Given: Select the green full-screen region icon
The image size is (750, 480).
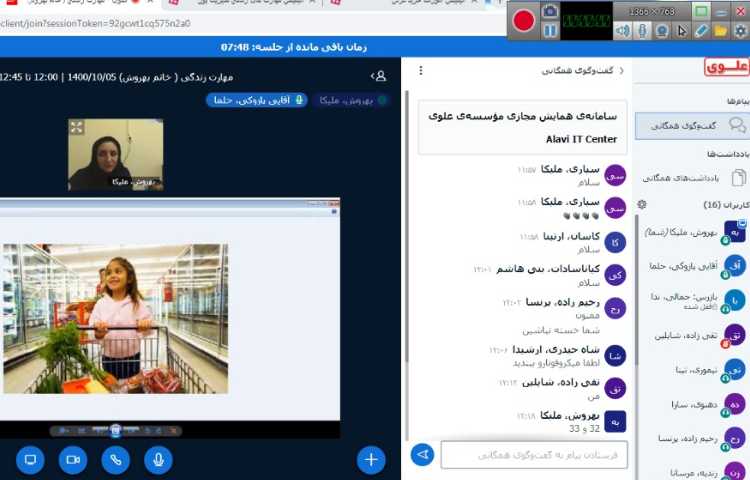Looking at the screenshot, I should pos(702,11).
